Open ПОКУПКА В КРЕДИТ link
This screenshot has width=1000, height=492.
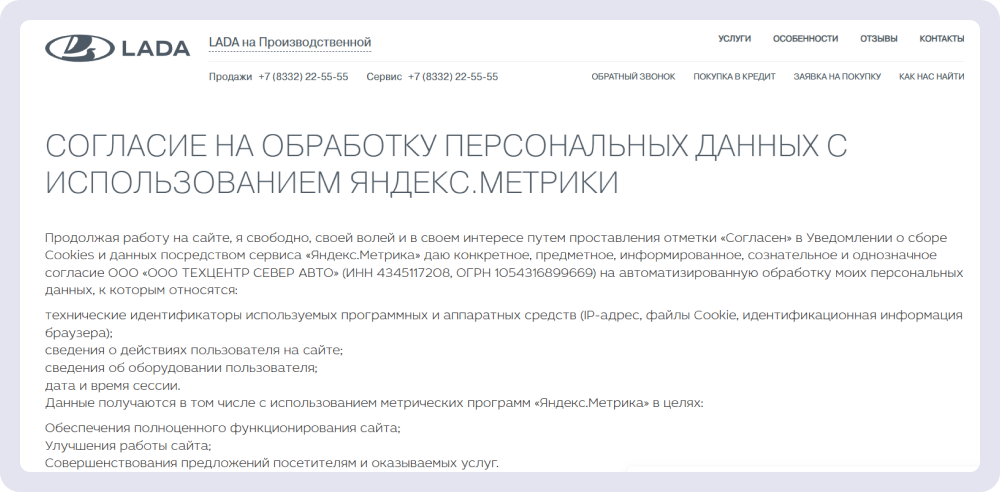734,77
